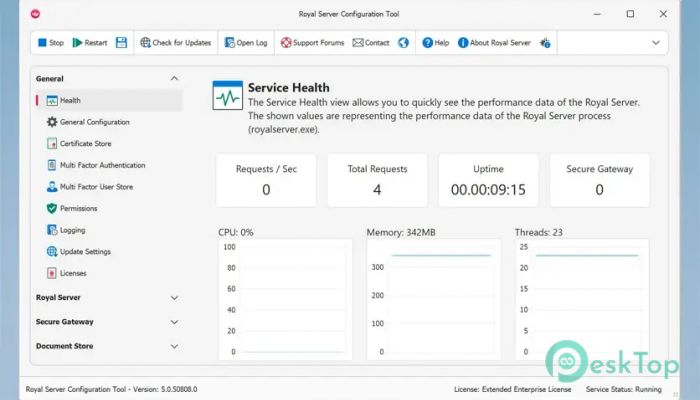700x400 pixels.
Task: Click the Memory: 342MB label
Action: point(401,233)
